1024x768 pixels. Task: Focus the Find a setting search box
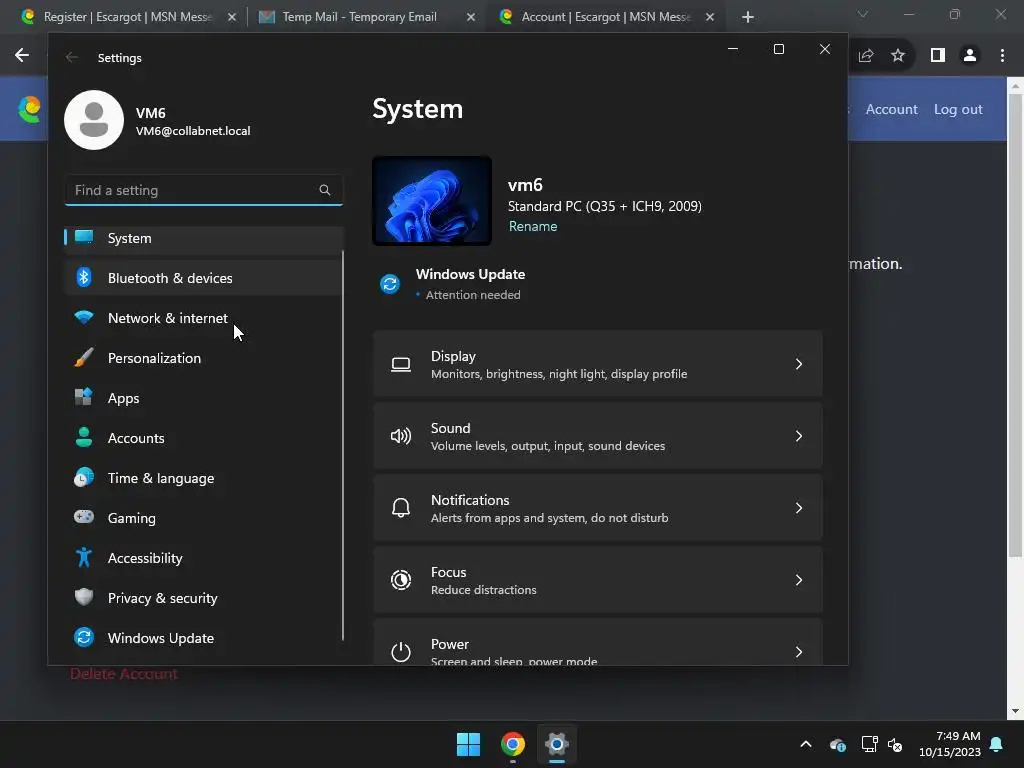click(x=204, y=190)
